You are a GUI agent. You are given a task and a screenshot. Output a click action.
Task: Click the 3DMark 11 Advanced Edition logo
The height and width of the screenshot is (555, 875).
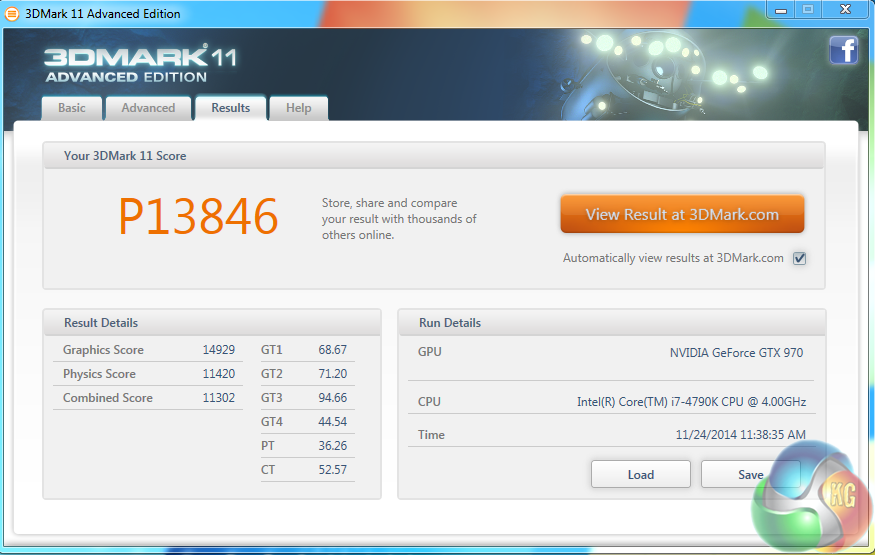140,63
